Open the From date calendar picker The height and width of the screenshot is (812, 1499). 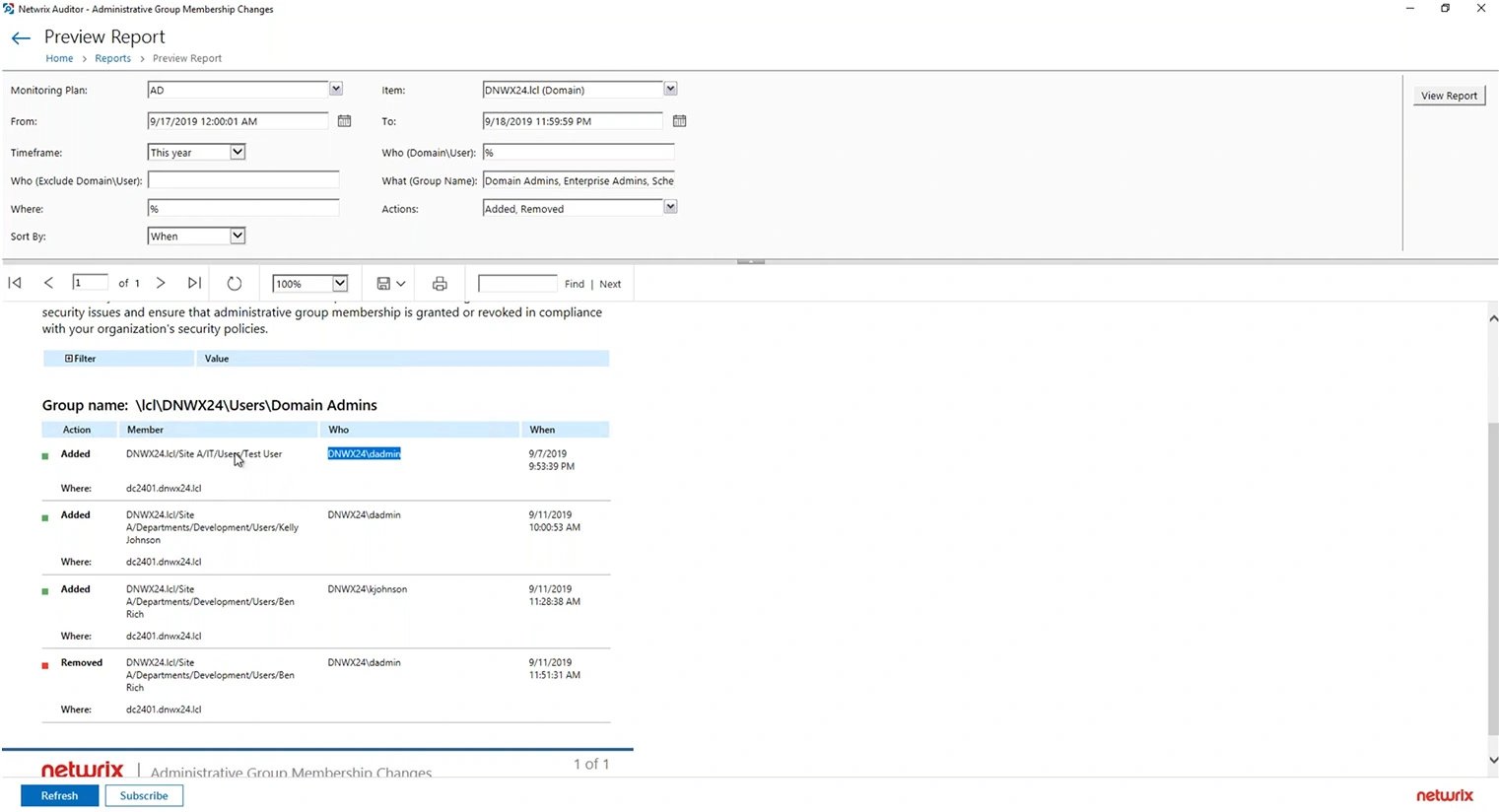coord(344,120)
